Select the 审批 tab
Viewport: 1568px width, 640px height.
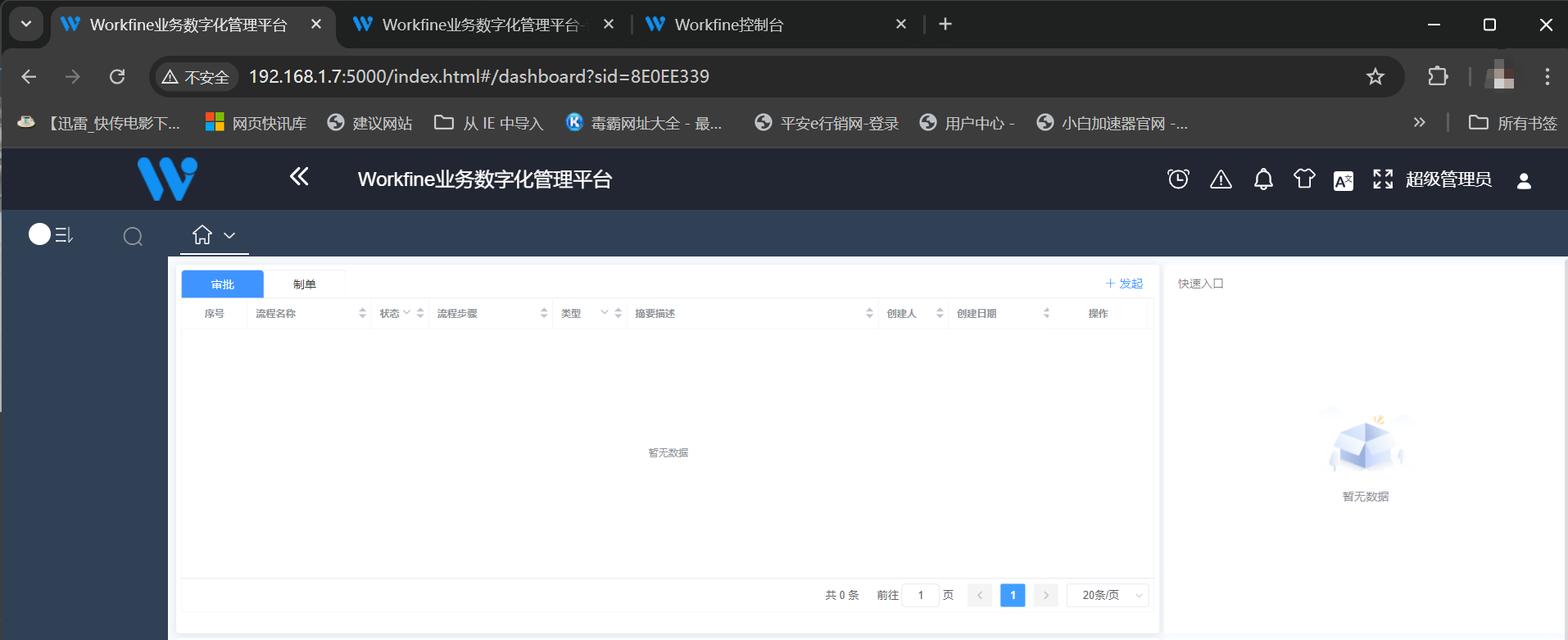[222, 284]
